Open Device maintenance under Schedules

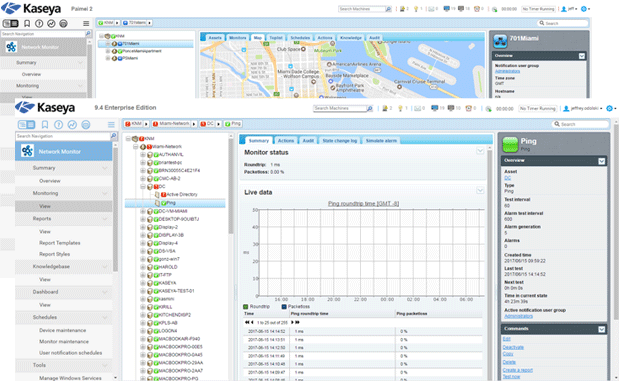click(62, 330)
